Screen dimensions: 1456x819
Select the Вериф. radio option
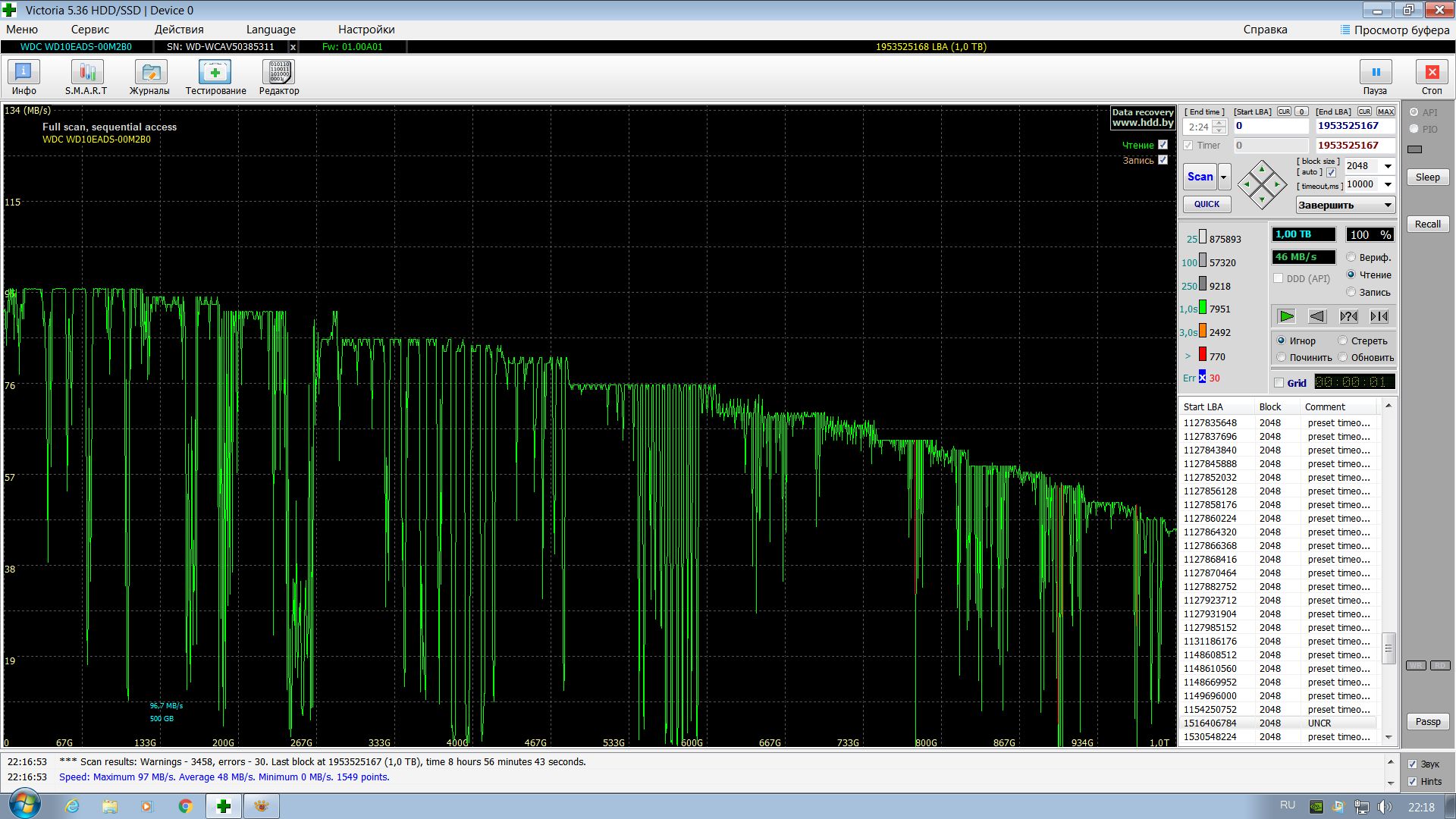(1351, 257)
